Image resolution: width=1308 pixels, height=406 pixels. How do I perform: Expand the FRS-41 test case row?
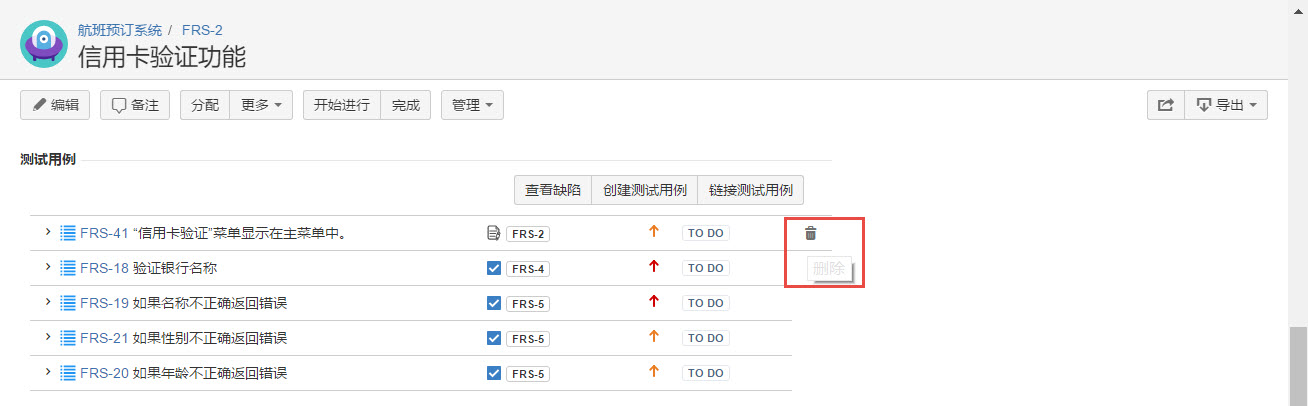click(x=47, y=232)
